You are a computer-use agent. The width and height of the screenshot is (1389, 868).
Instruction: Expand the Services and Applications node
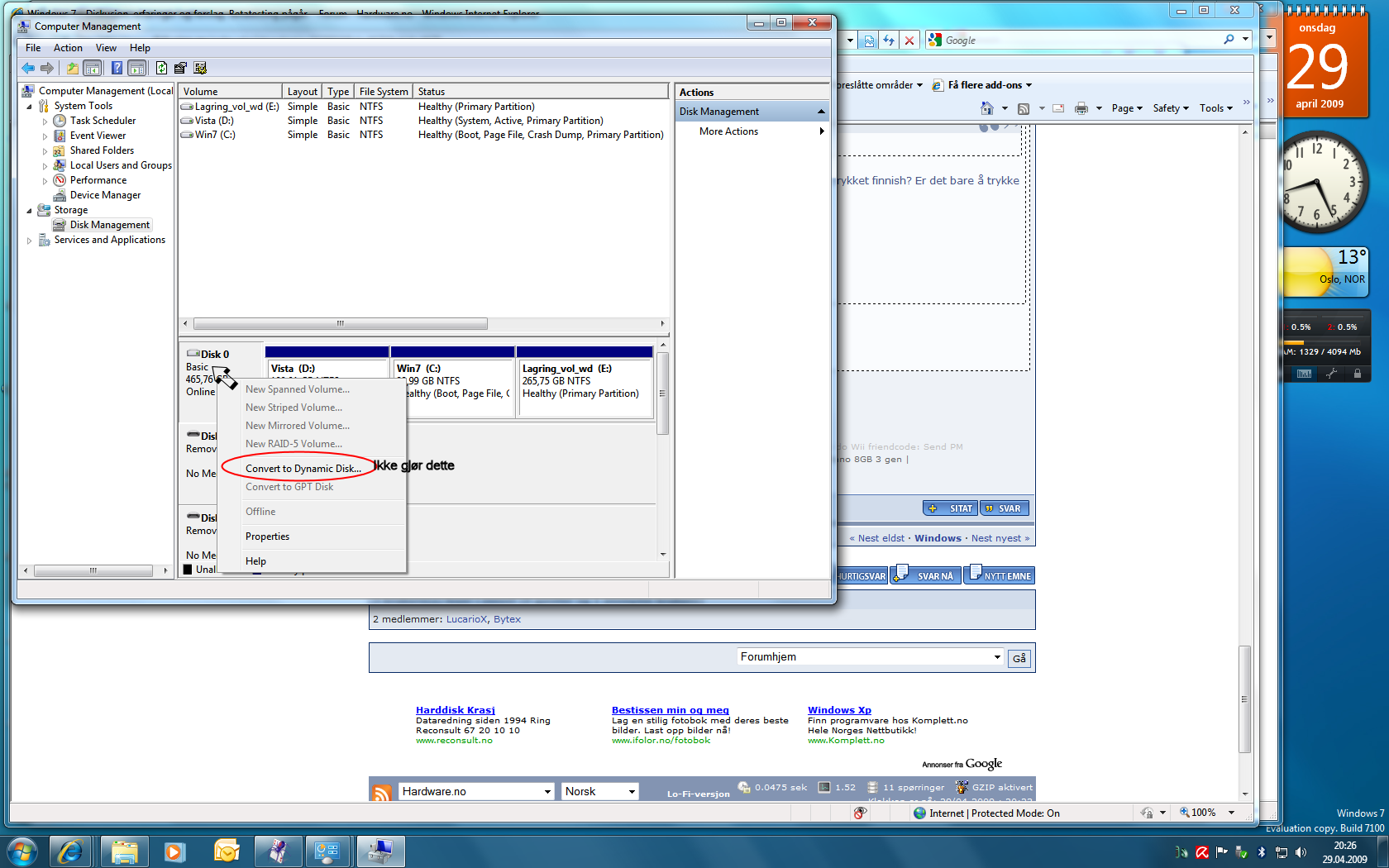[30, 241]
